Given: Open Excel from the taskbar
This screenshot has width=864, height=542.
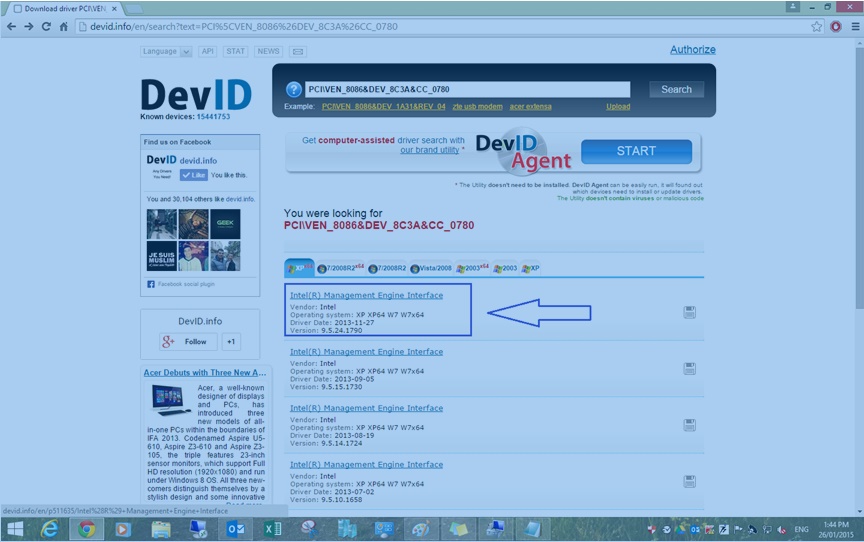Looking at the screenshot, I should click(272, 529).
